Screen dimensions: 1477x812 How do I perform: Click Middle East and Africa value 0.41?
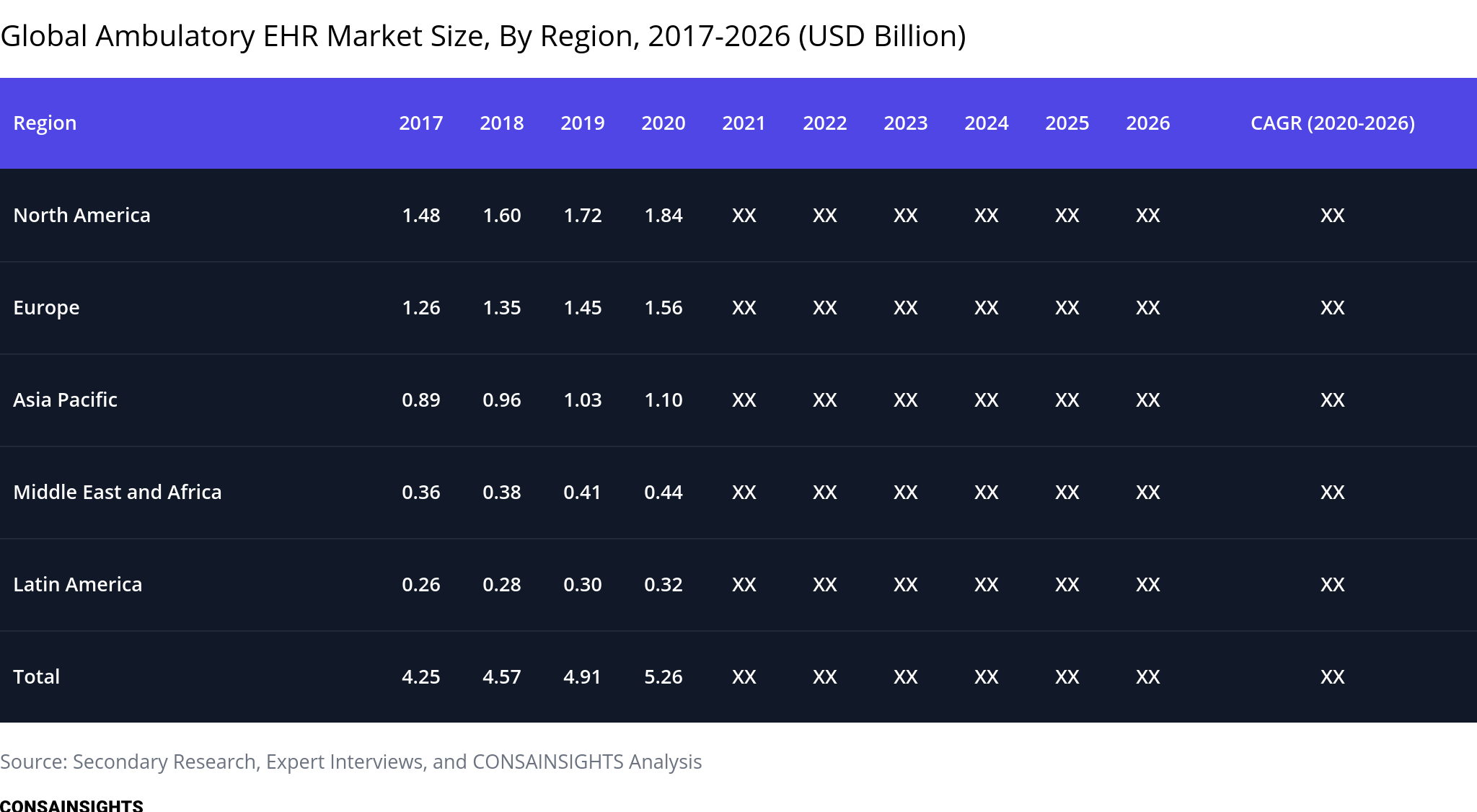click(583, 492)
